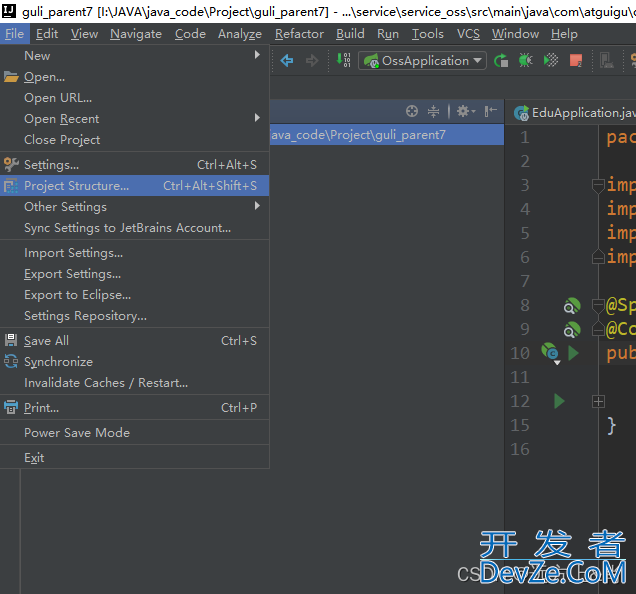Open the View menu
This screenshot has height=594, width=636.
[x=84, y=34]
